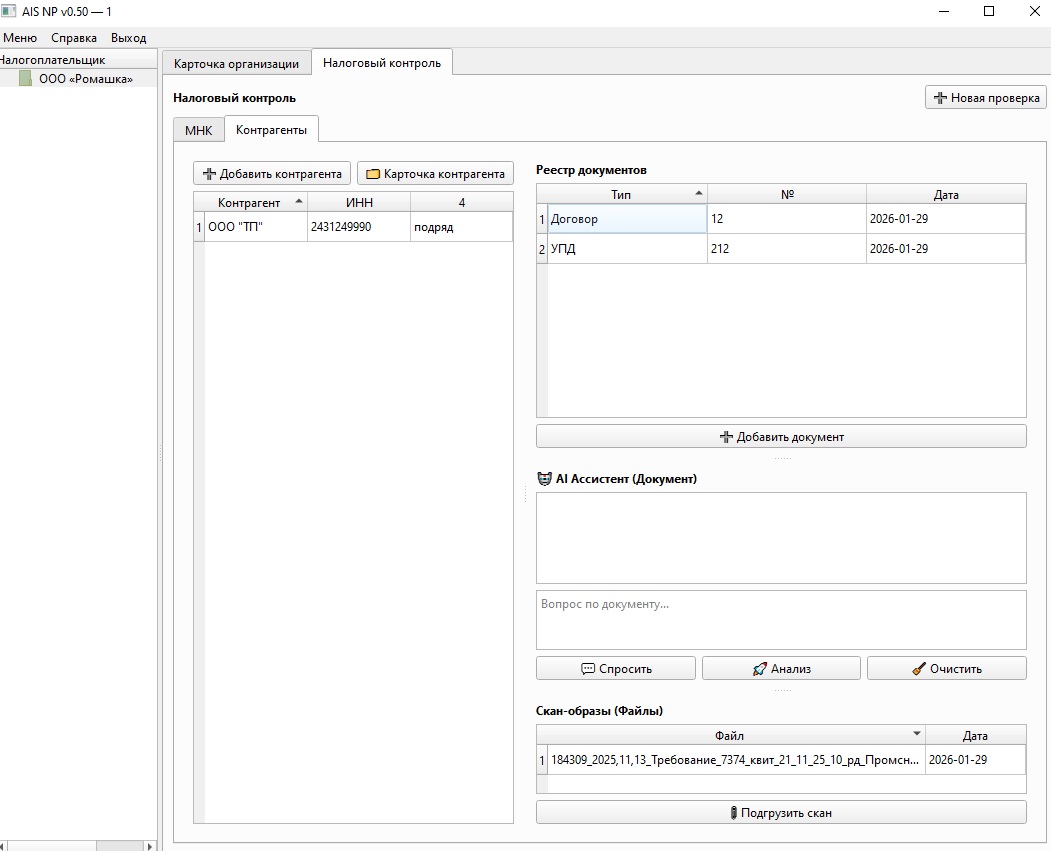Click the brush icon on Очистить button
This screenshot has height=851, width=1051.
919,669
